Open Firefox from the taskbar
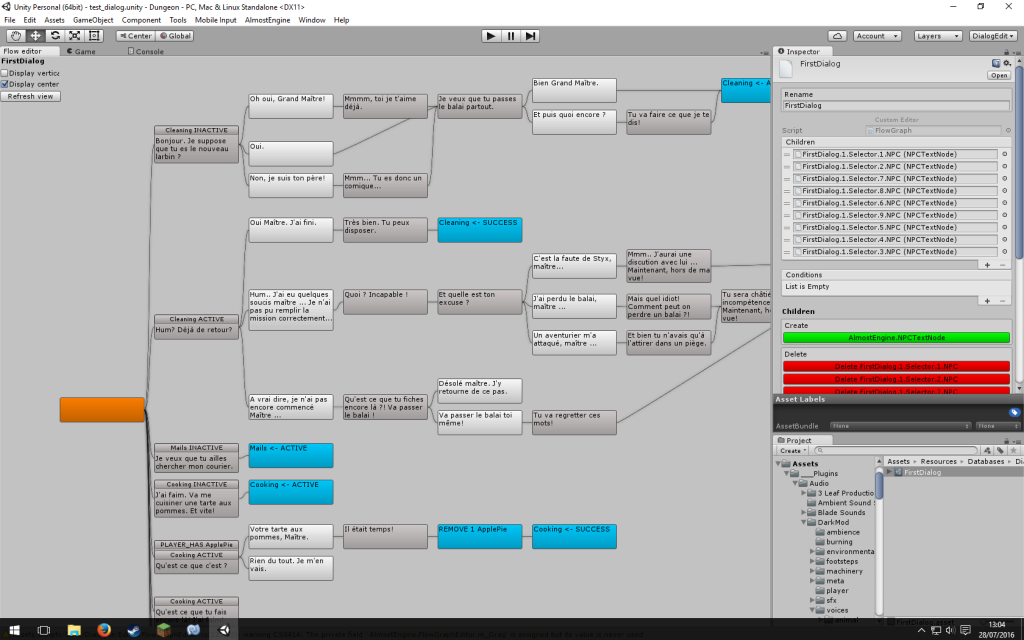The height and width of the screenshot is (640, 1024). point(104,630)
